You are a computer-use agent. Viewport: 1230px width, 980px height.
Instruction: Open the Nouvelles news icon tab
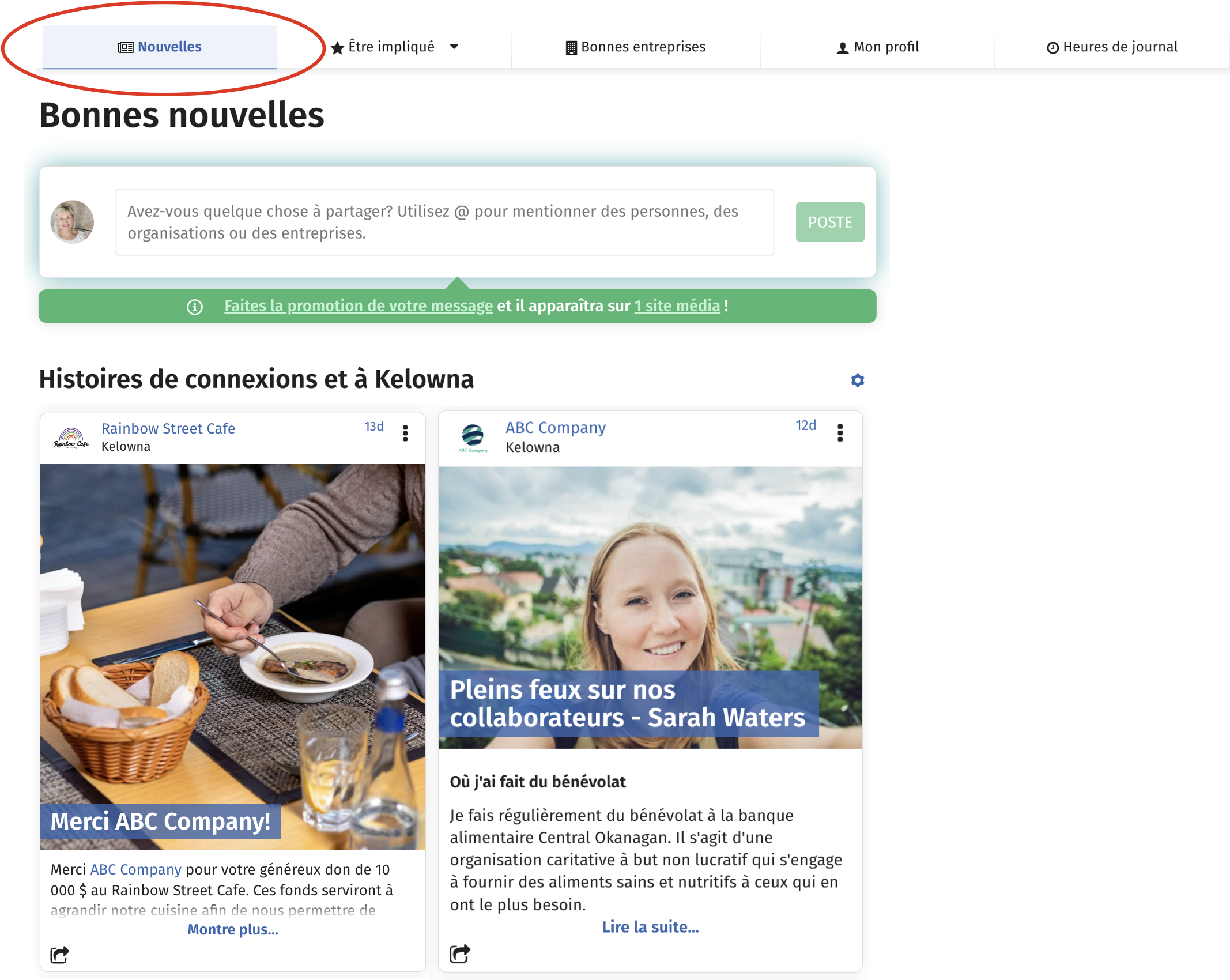pyautogui.click(x=125, y=47)
